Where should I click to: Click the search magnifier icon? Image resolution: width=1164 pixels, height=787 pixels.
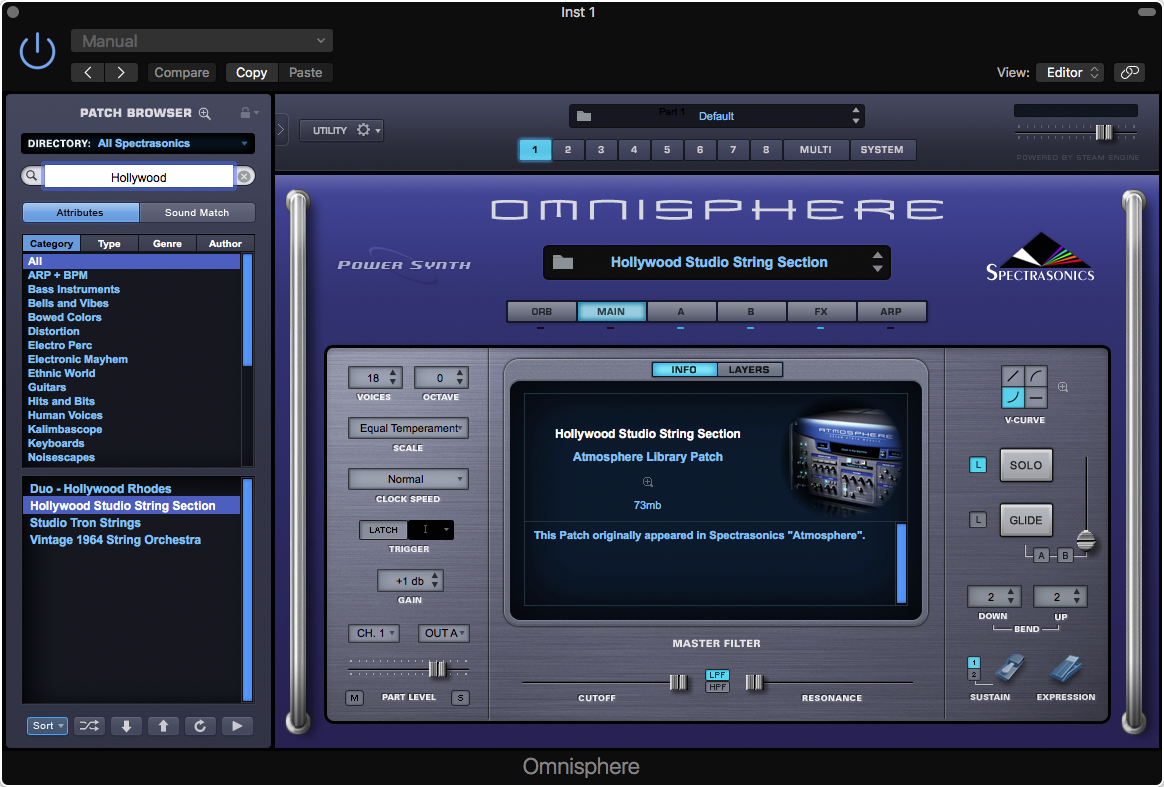click(x=31, y=176)
